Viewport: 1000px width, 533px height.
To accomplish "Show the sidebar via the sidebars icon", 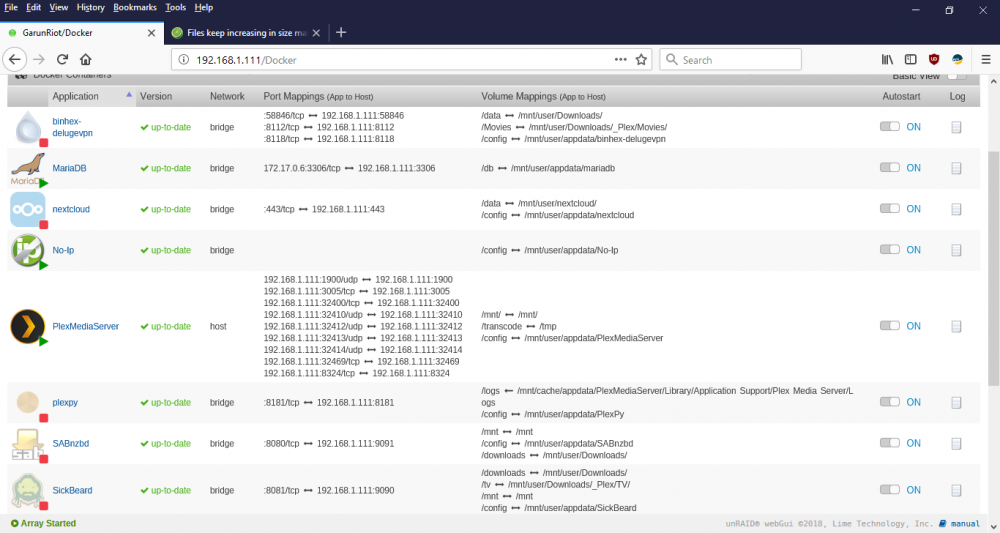I will pyautogui.click(x=911, y=59).
